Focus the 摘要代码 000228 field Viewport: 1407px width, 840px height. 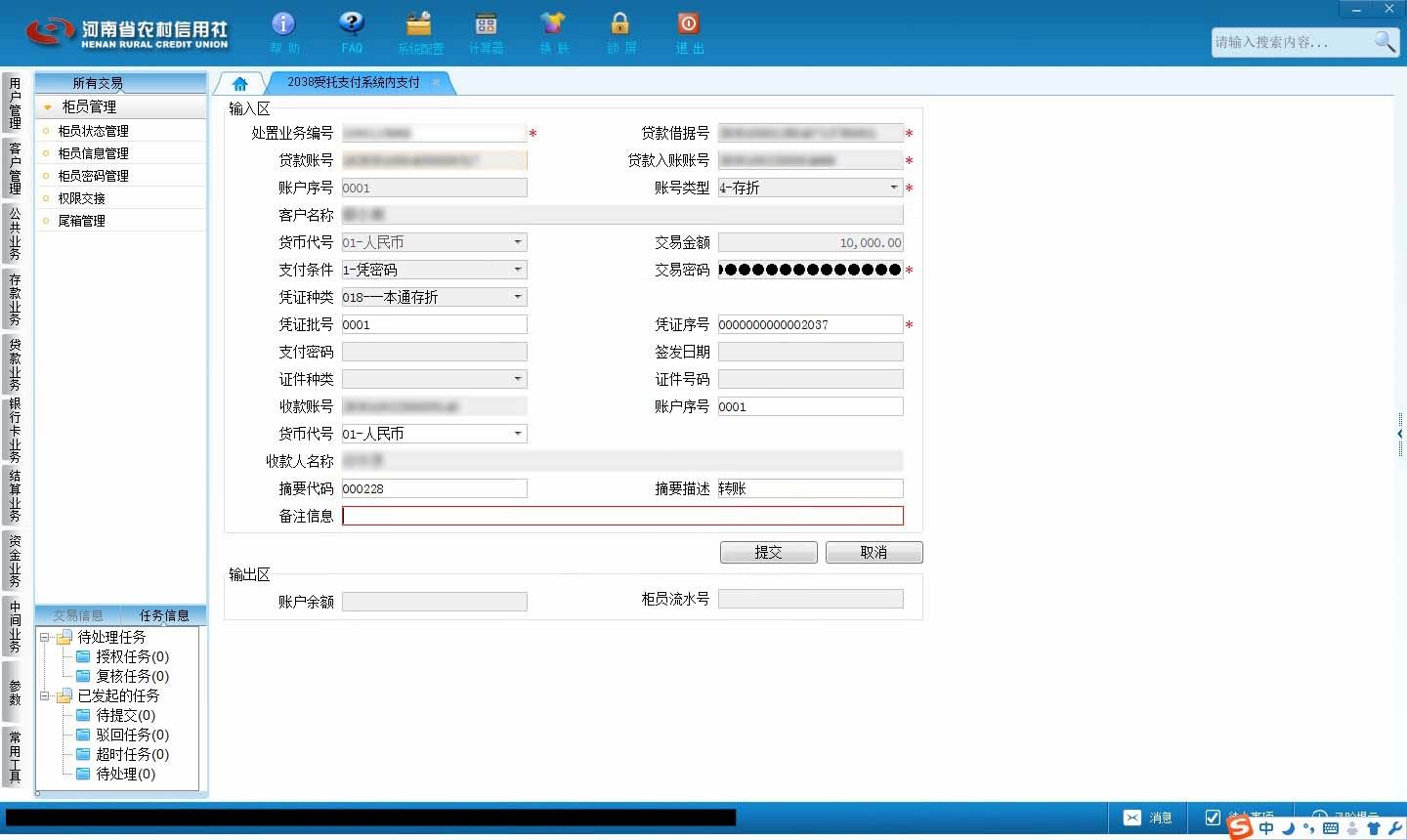(x=434, y=488)
